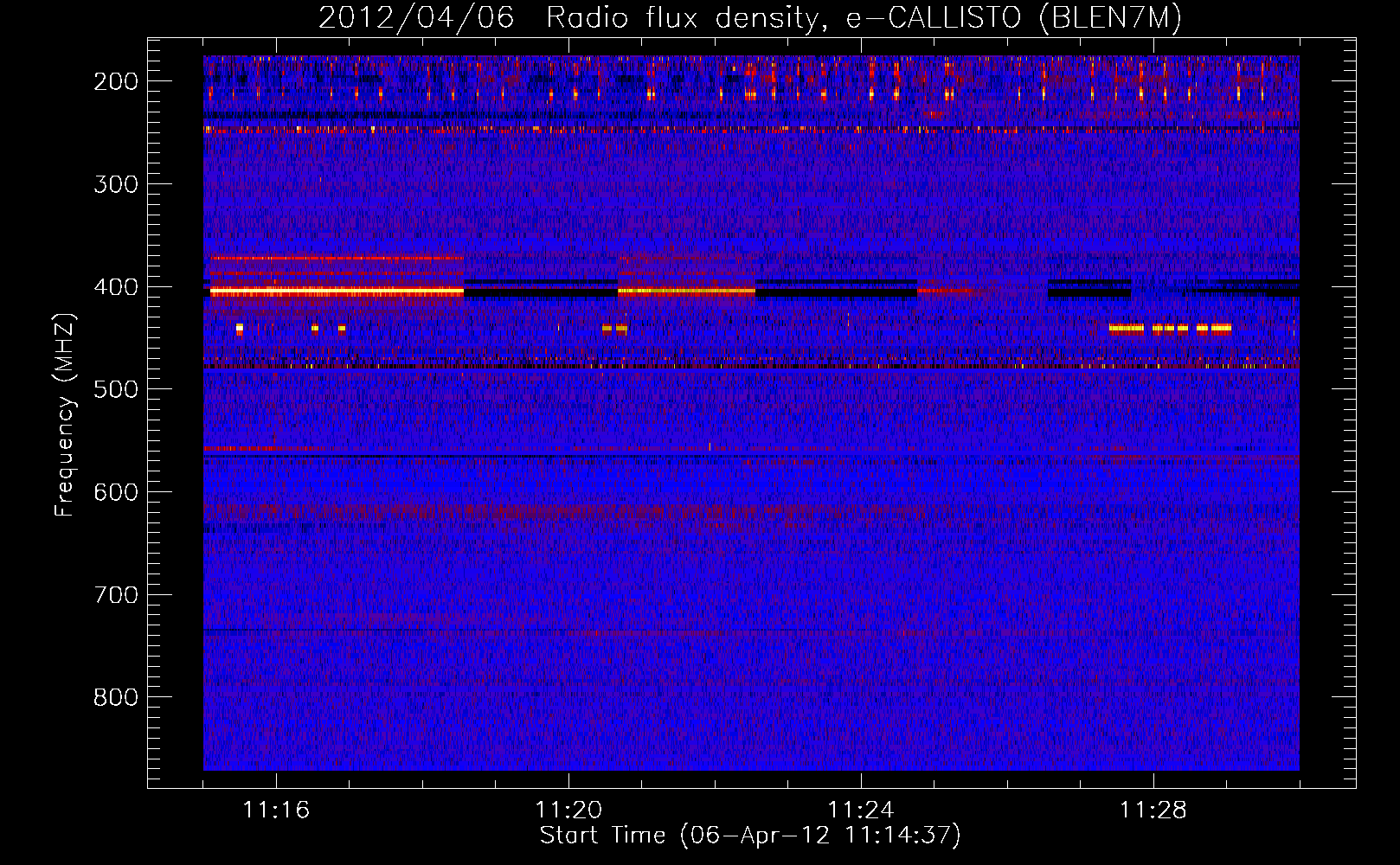Click the plot title mentioning e-CALLISTO (BLEN7M)
The image size is (1400, 865).
coord(750,17)
